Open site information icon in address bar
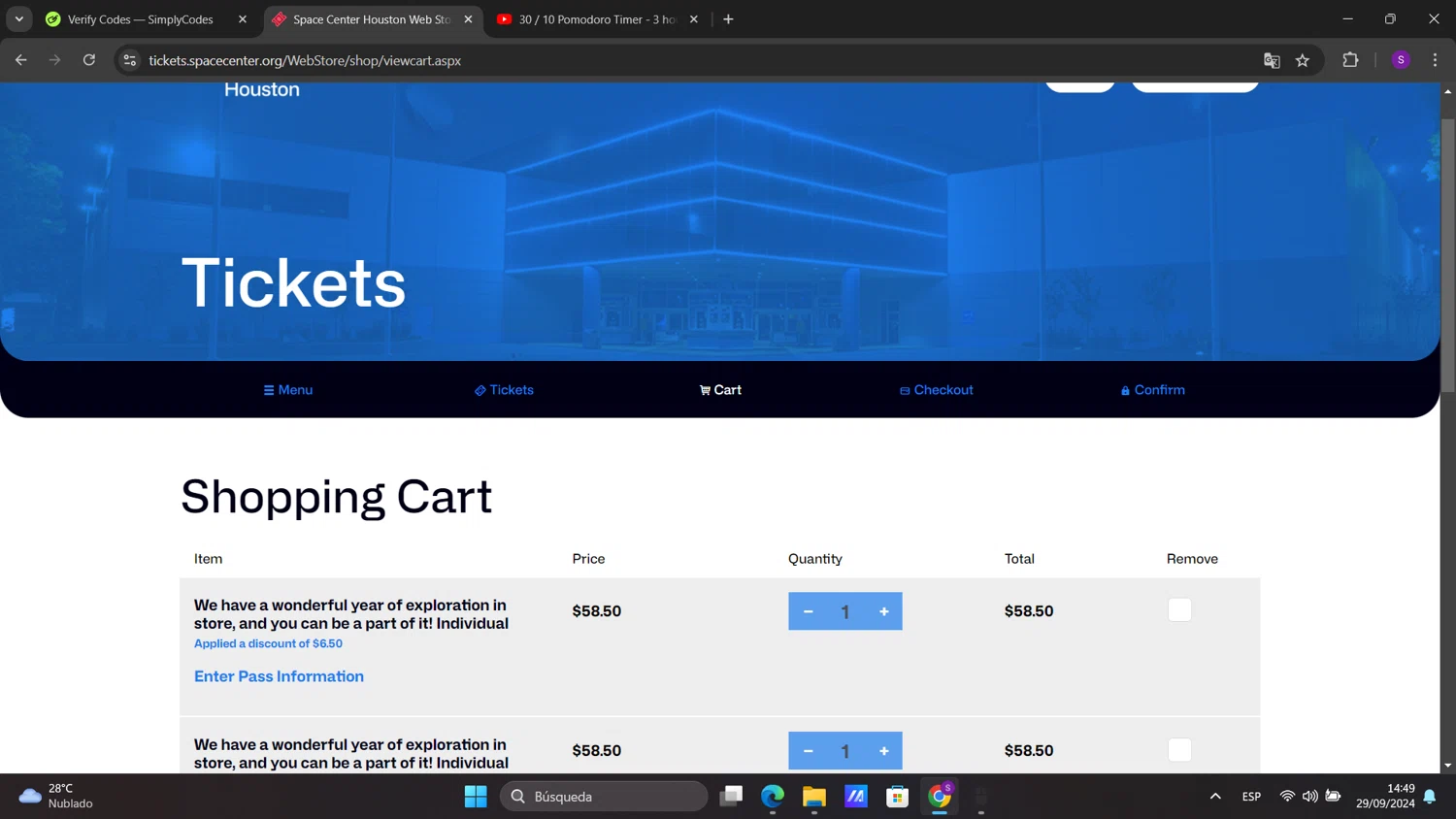This screenshot has width=1456, height=819. point(129,60)
